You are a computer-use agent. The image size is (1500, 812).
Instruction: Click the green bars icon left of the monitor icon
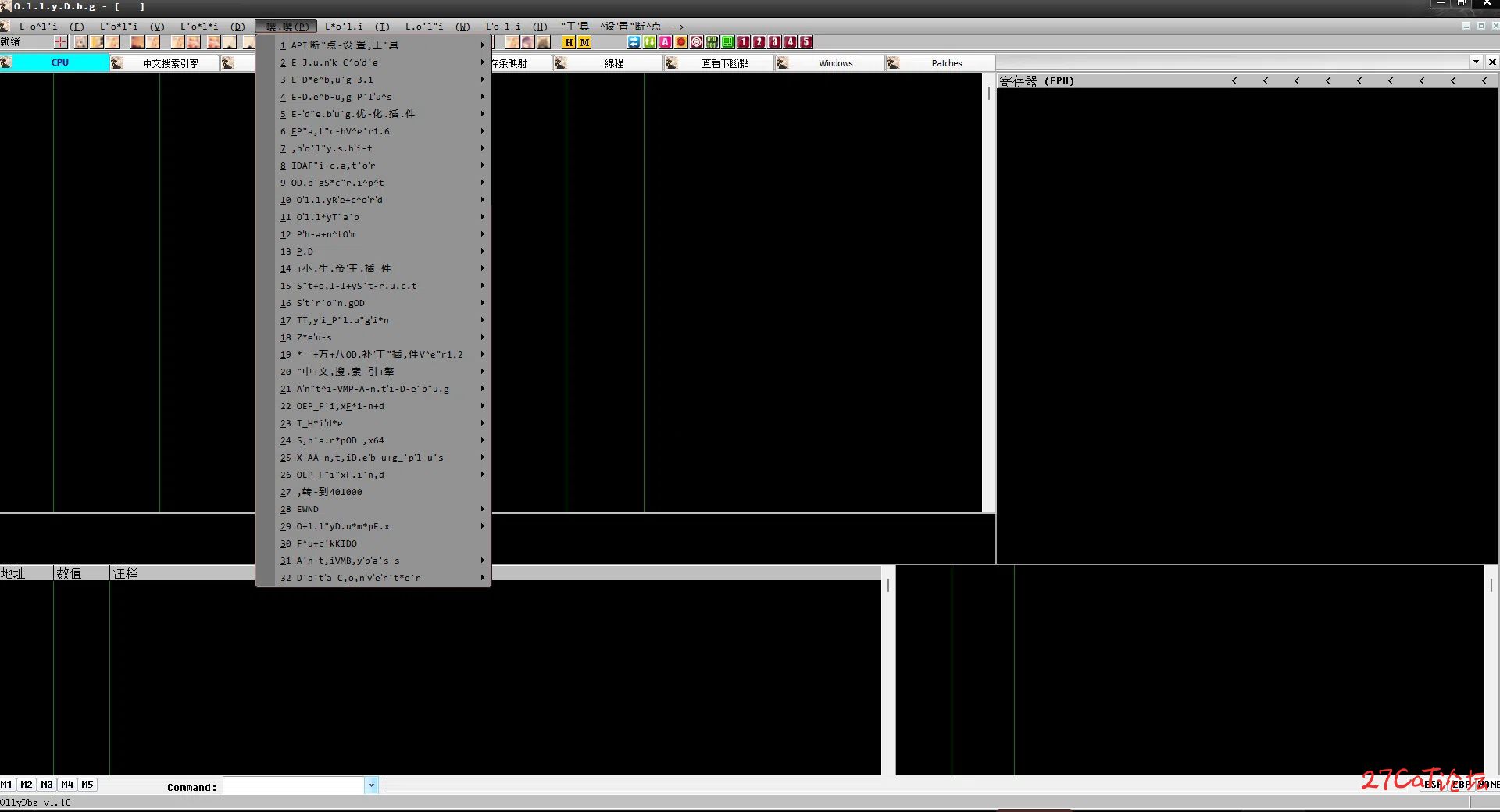(x=712, y=42)
